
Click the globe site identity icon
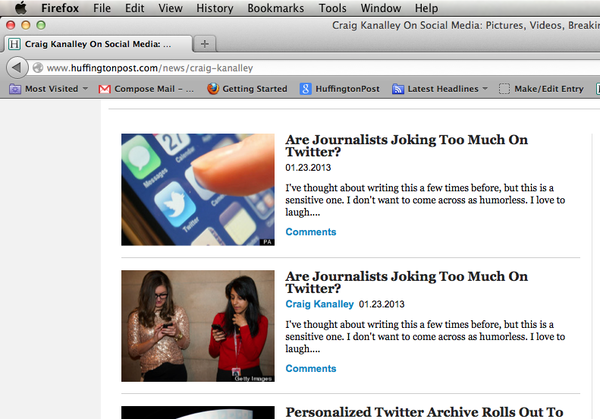38,68
